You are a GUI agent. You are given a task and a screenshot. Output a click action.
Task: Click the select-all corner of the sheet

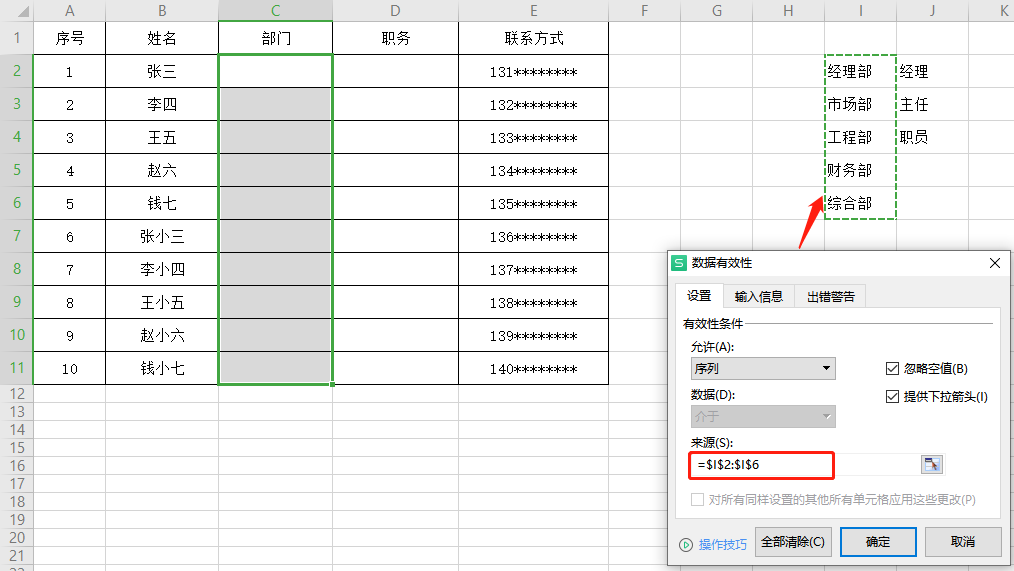coord(16,10)
